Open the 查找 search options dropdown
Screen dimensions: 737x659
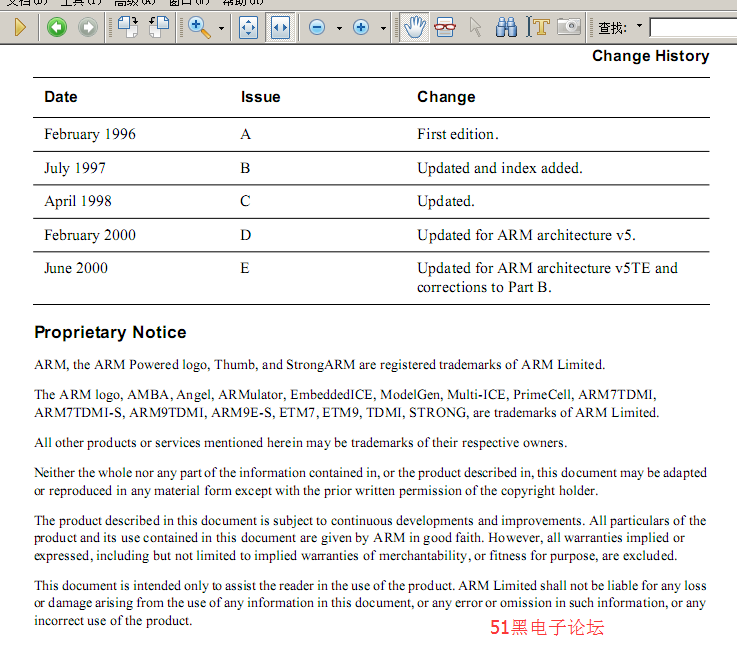639,25
